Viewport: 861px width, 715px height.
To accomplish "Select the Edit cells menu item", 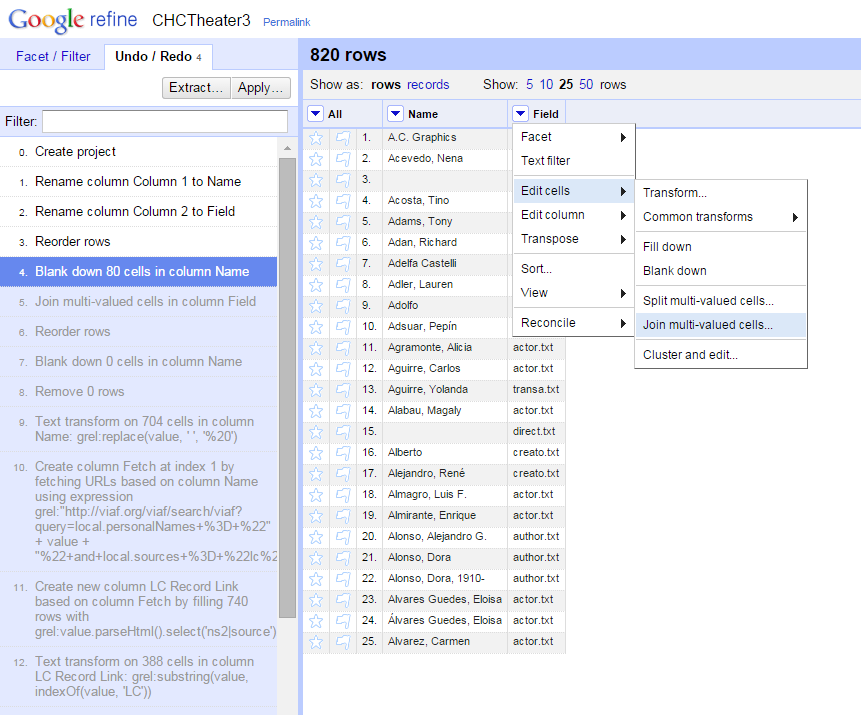I will (x=574, y=191).
